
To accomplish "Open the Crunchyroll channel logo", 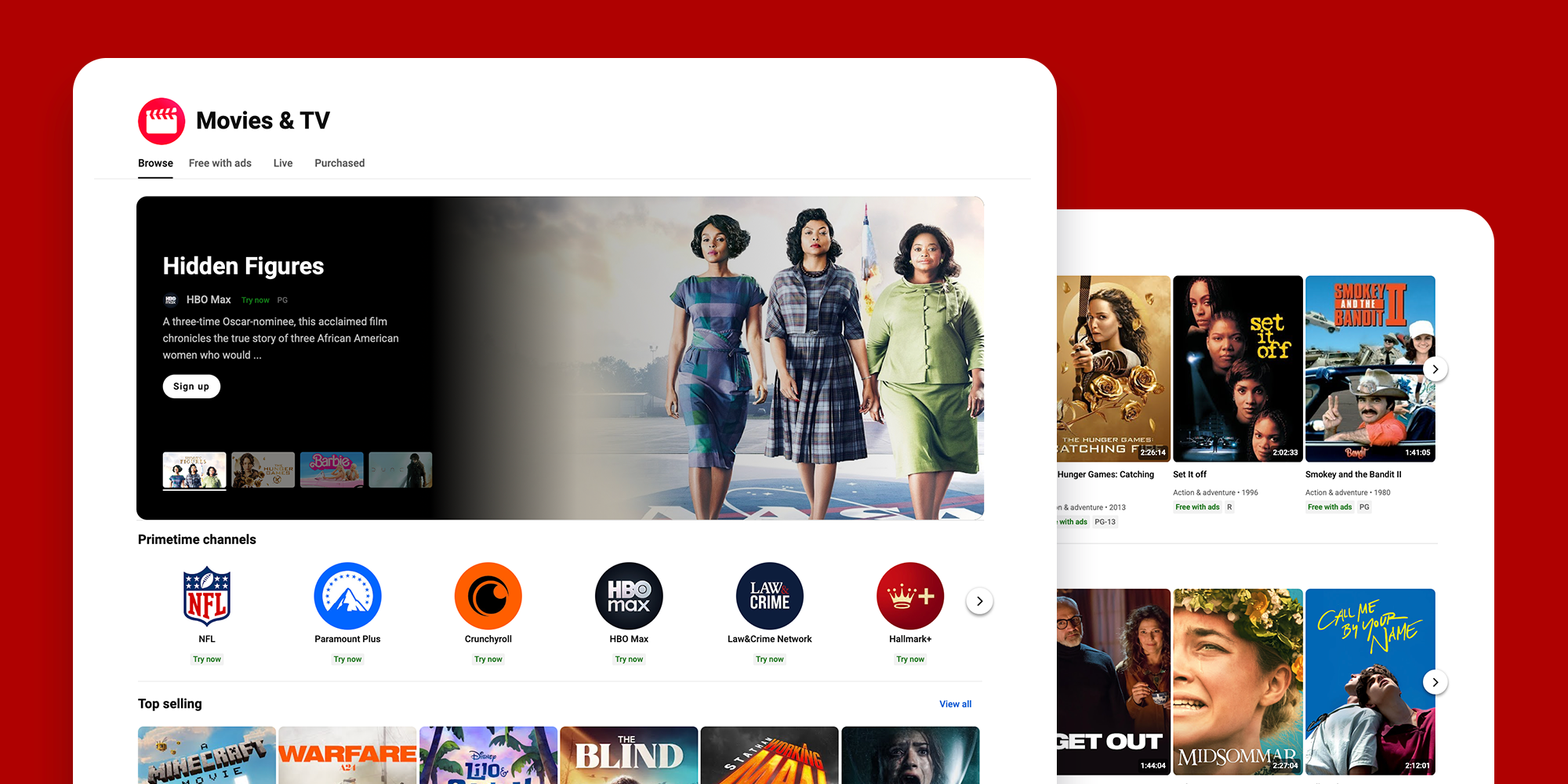I will click(x=488, y=596).
